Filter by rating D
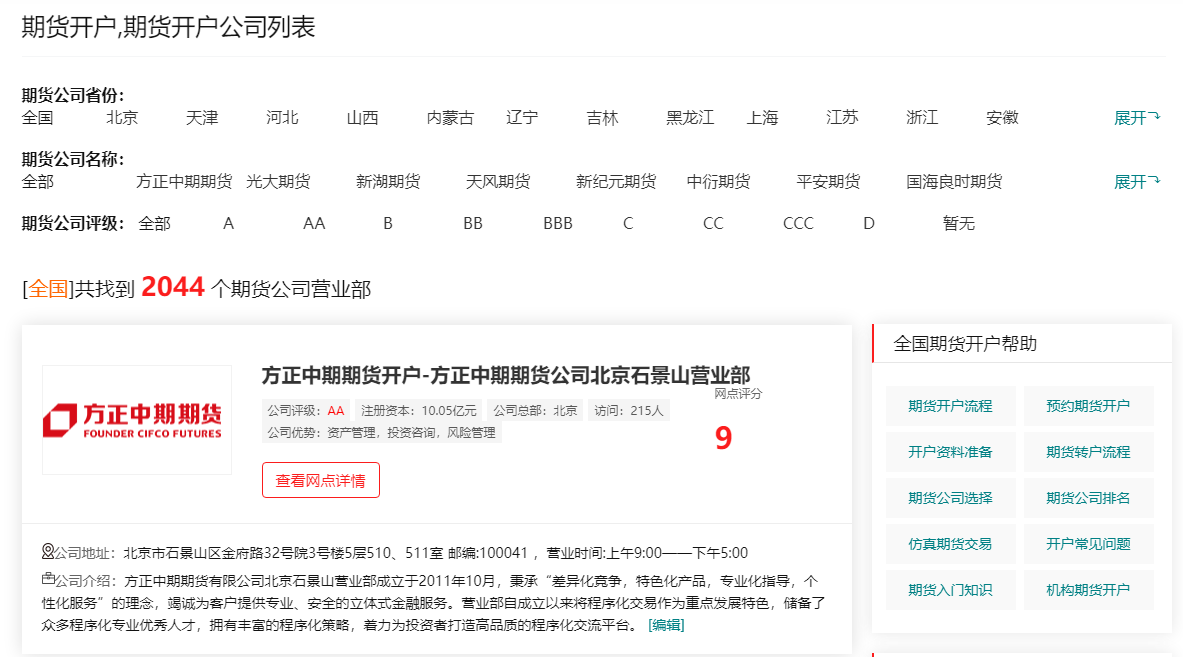Screen dimensions: 1183x657 [869, 223]
